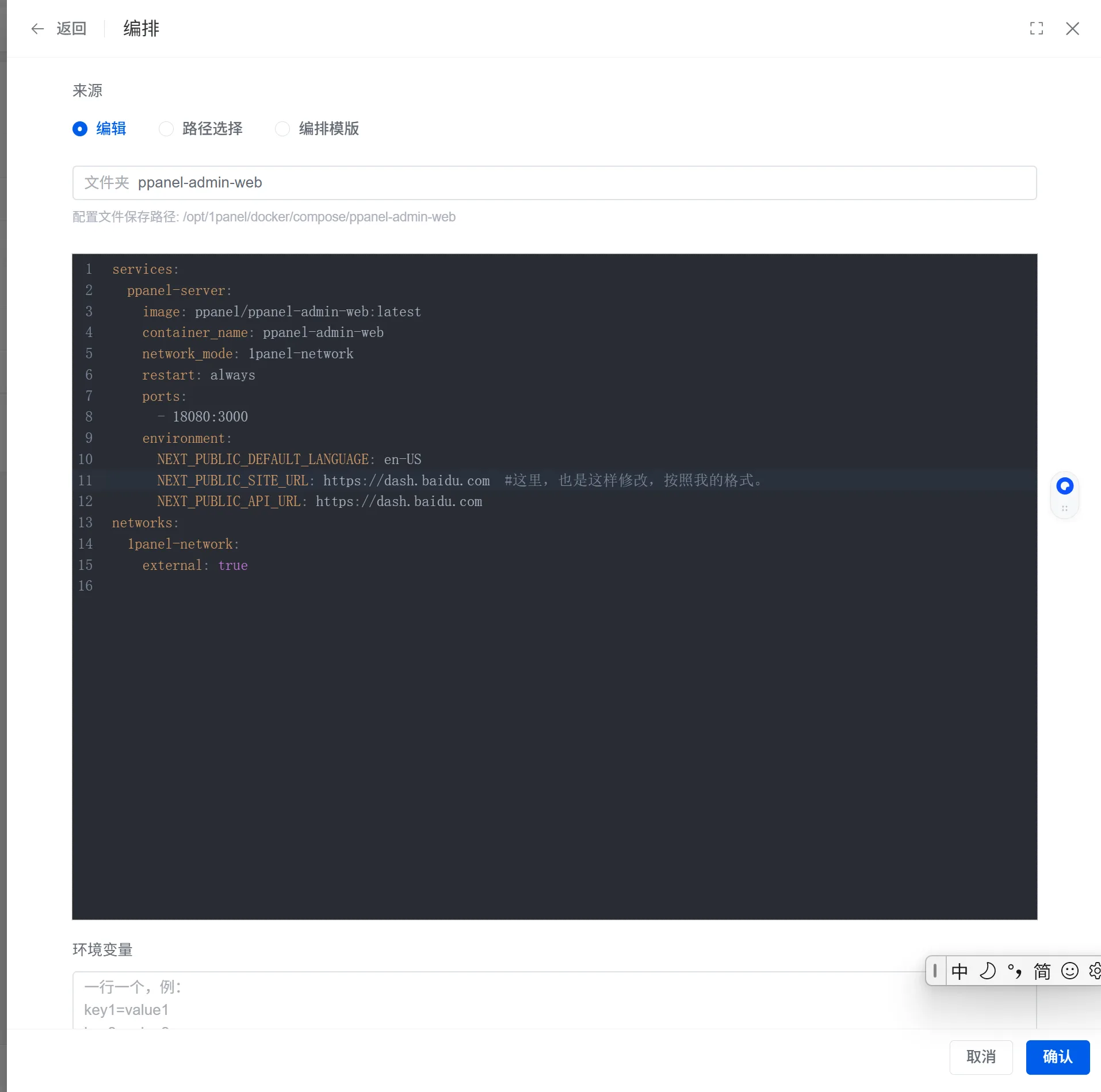1101x1092 pixels.
Task: Click the 文件夹 ppanel-admin-web input field
Action: click(x=555, y=183)
